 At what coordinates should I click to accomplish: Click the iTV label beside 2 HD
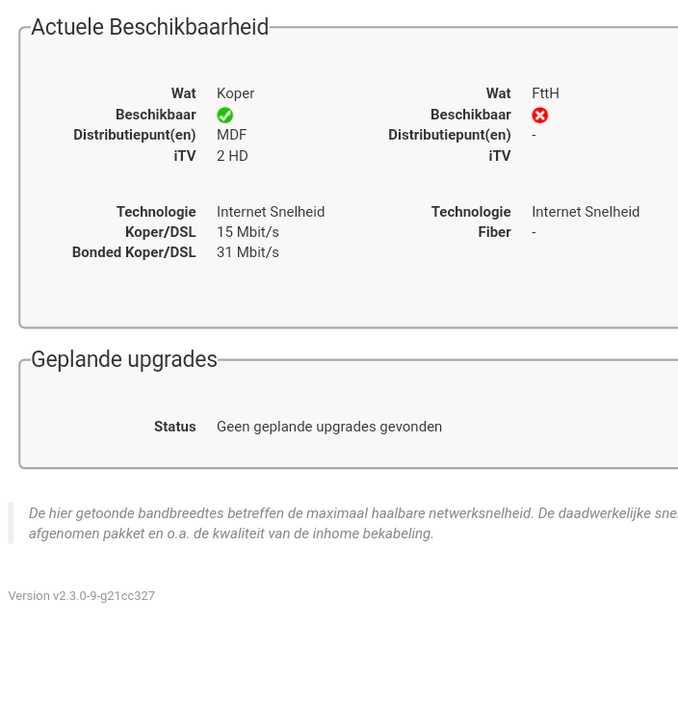[184, 156]
